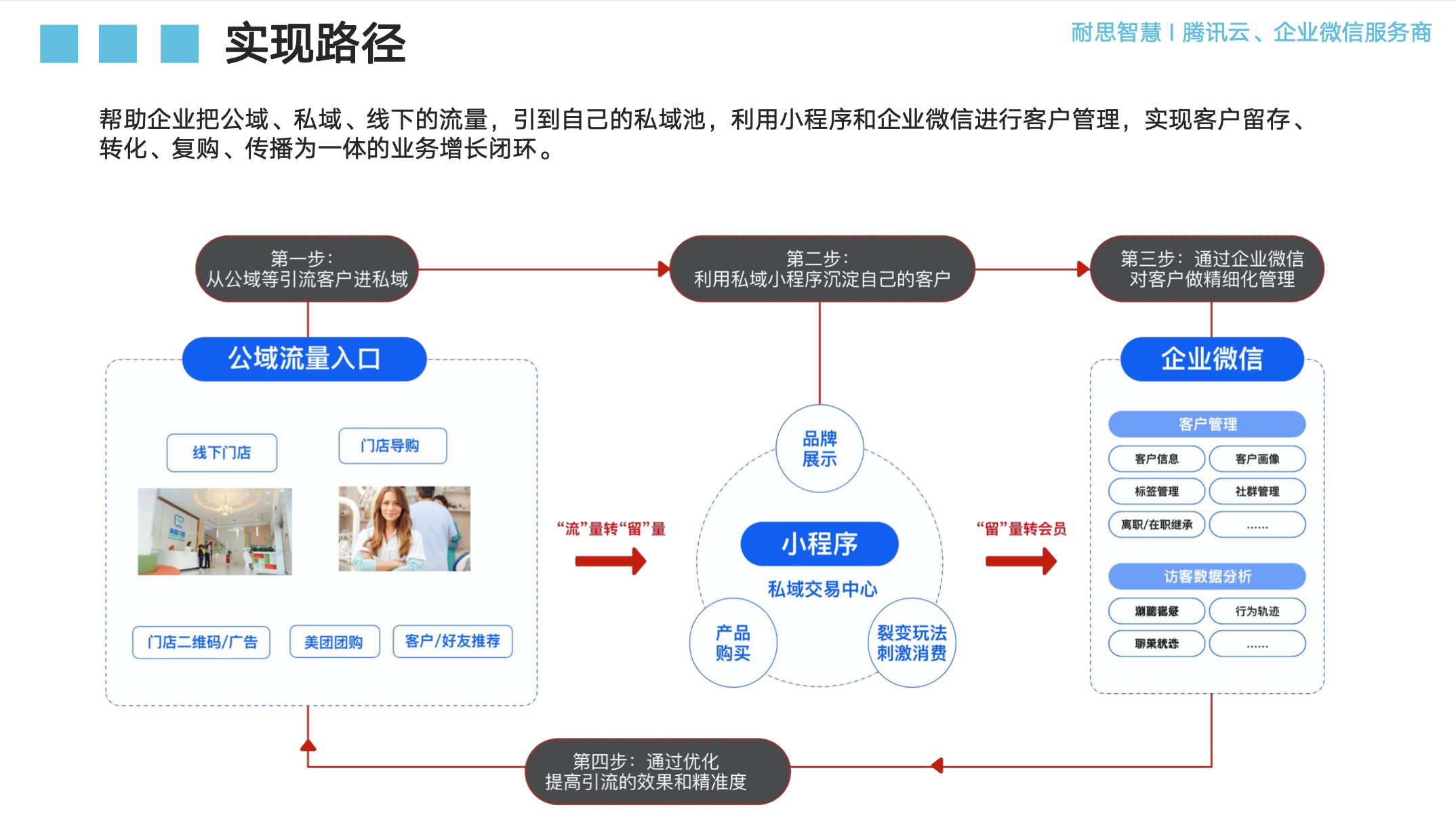This screenshot has height=822, width=1456.
Task: Select the 访客数据分析 section header
Action: click(x=1207, y=576)
